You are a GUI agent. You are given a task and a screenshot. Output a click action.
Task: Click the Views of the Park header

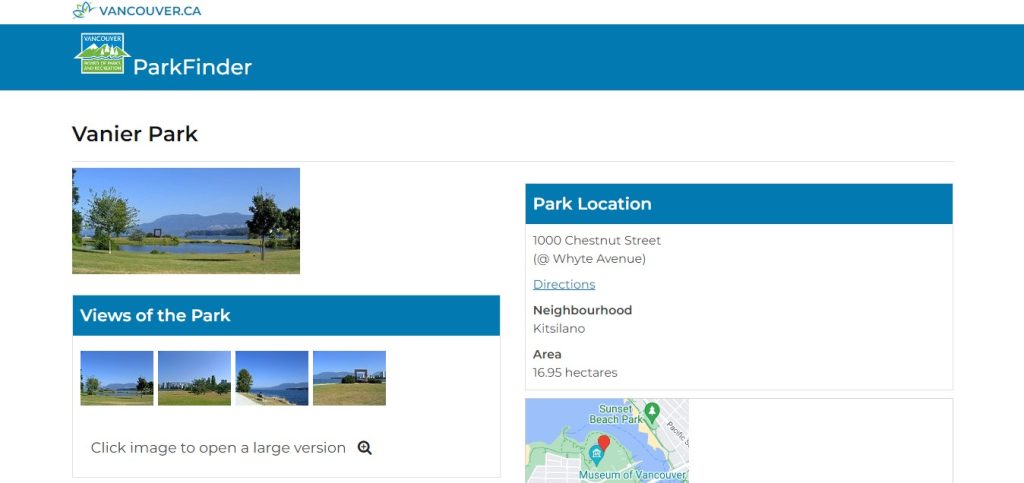[286, 316]
